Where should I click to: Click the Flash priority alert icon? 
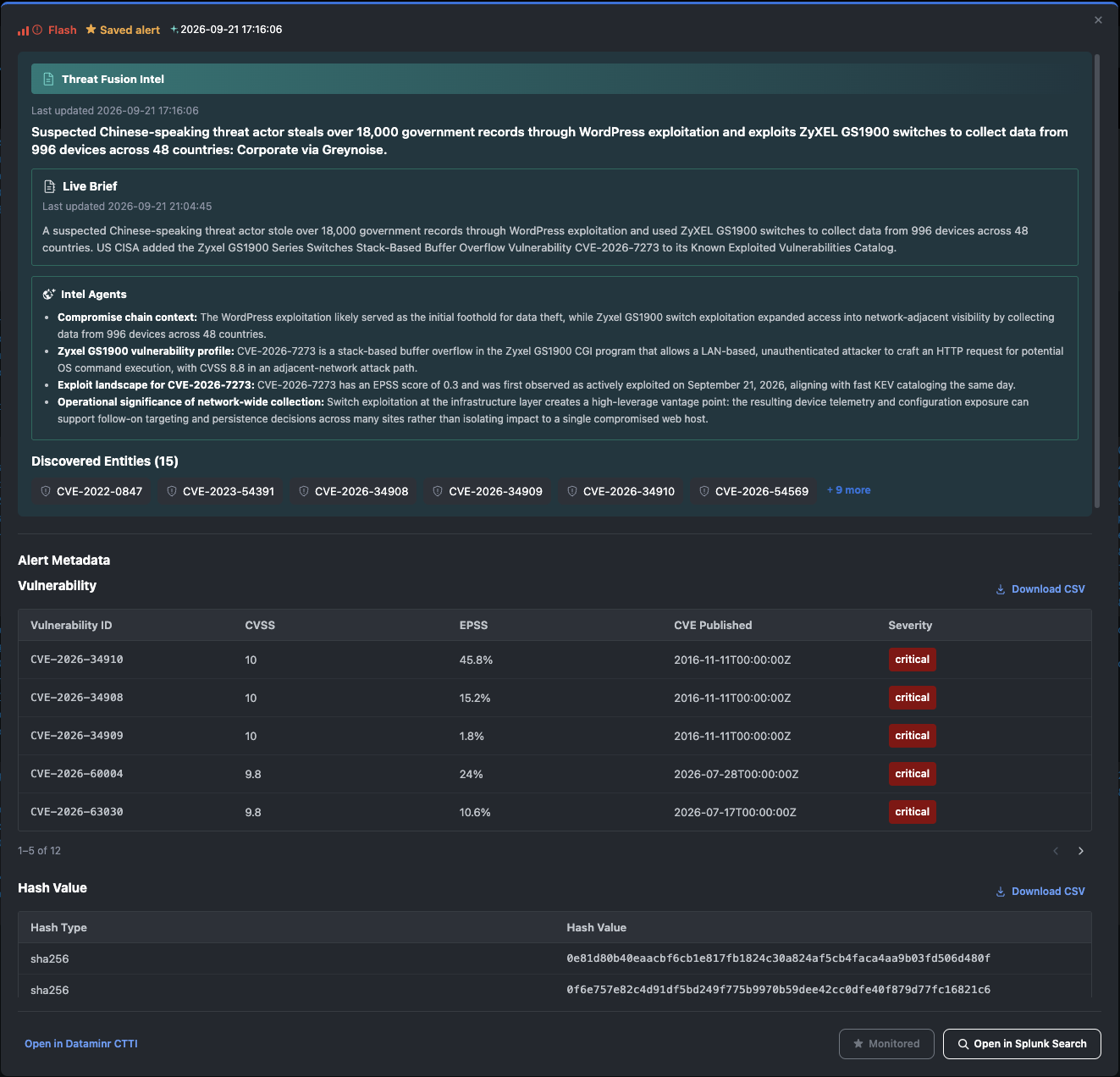coord(37,30)
